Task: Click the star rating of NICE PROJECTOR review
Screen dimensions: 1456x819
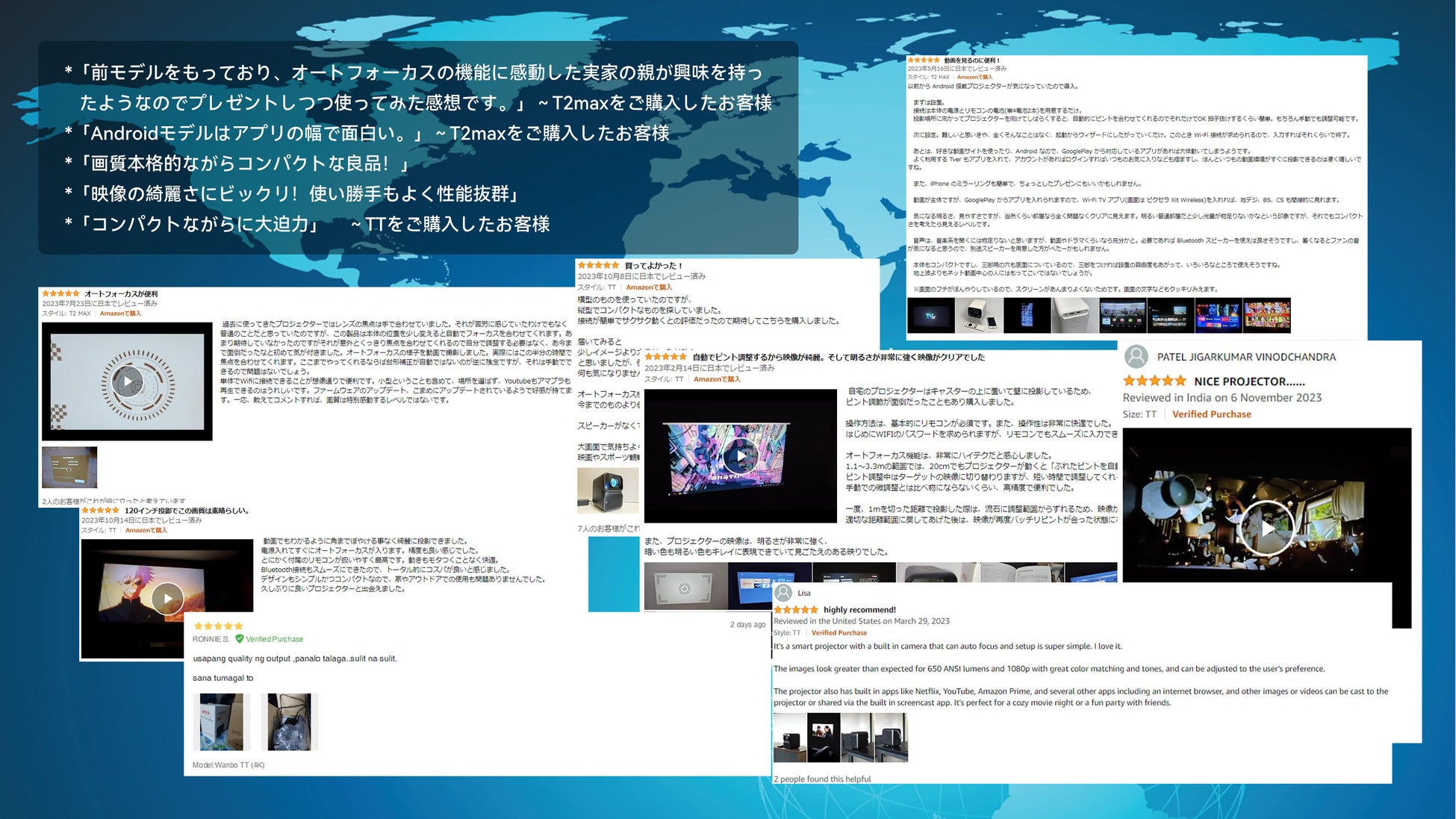Action: [x=1154, y=381]
